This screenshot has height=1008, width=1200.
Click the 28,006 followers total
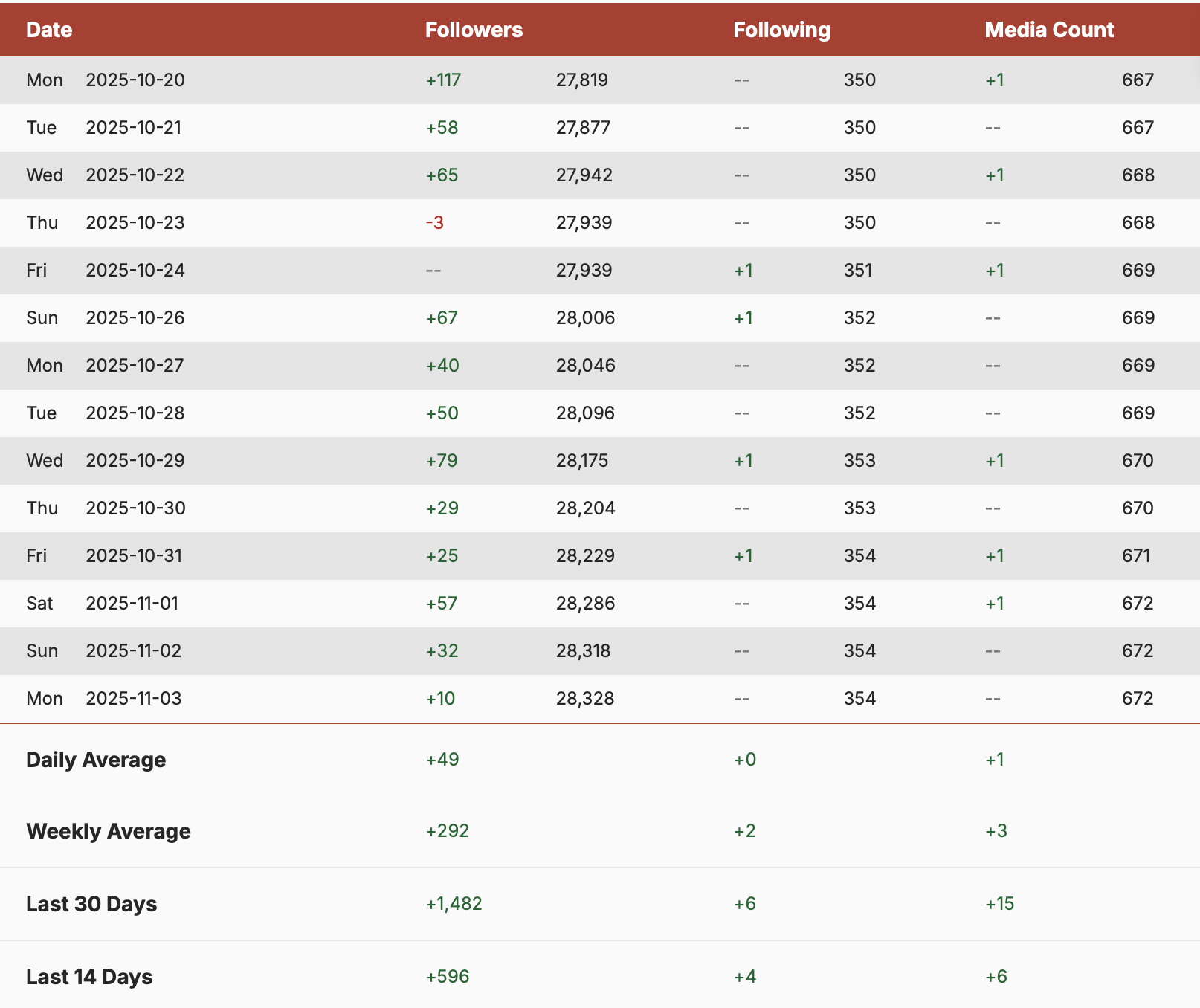coord(585,318)
